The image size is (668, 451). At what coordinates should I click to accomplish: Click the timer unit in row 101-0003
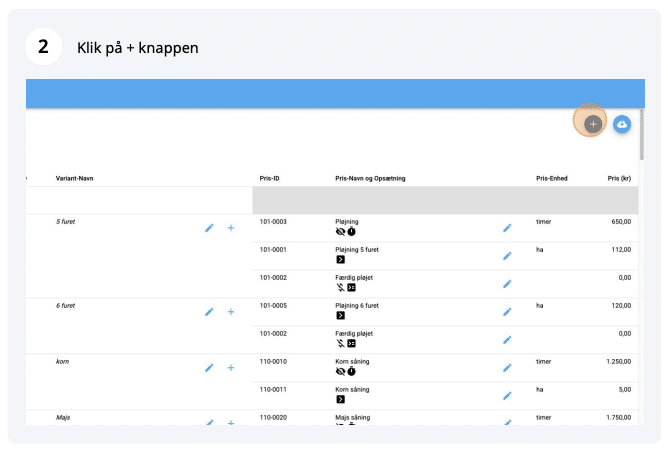(544, 222)
